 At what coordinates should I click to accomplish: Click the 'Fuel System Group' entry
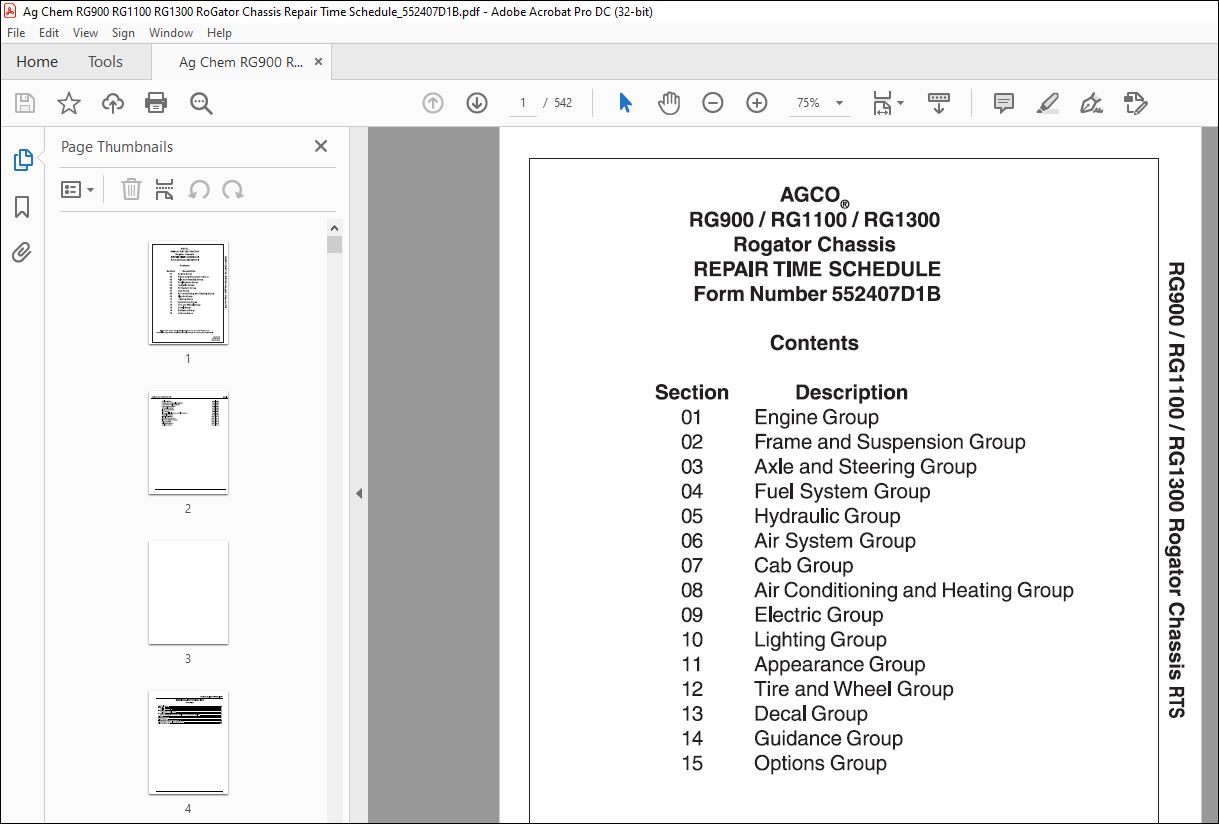[x=842, y=492]
